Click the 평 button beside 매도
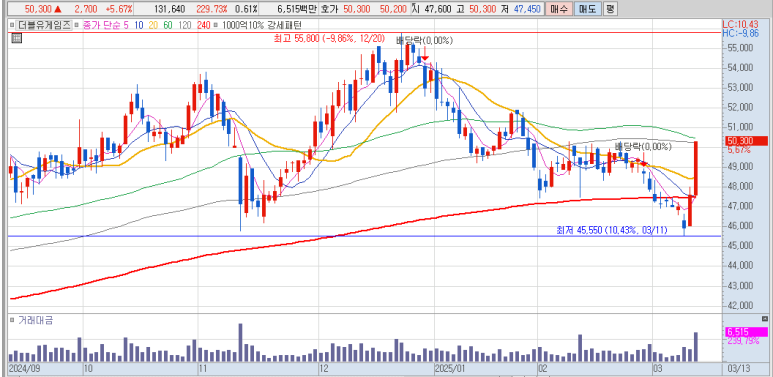Screen dimensions: 773x377 point(610,9)
